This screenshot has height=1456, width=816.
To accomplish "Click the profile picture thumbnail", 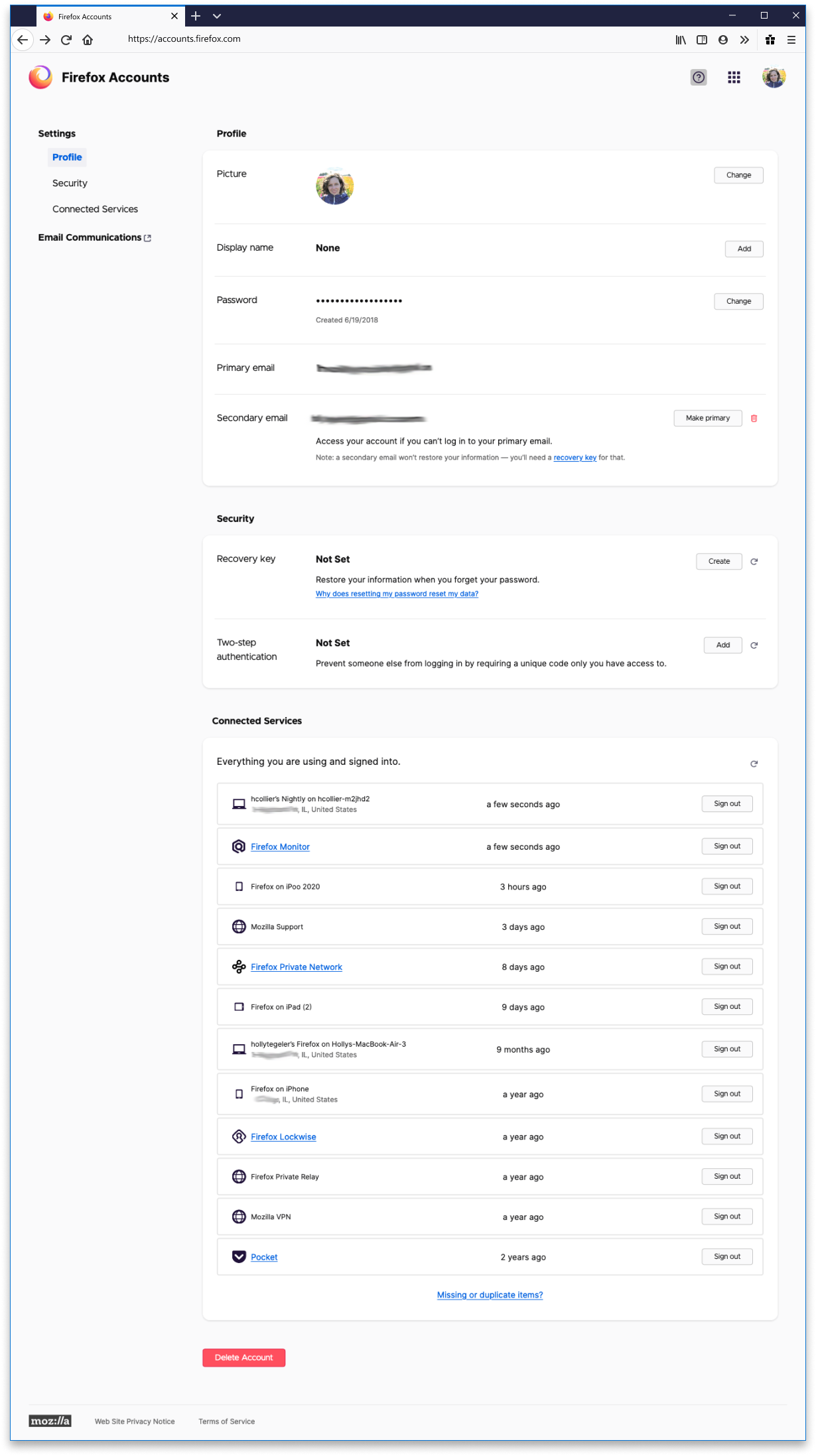I will point(334,186).
